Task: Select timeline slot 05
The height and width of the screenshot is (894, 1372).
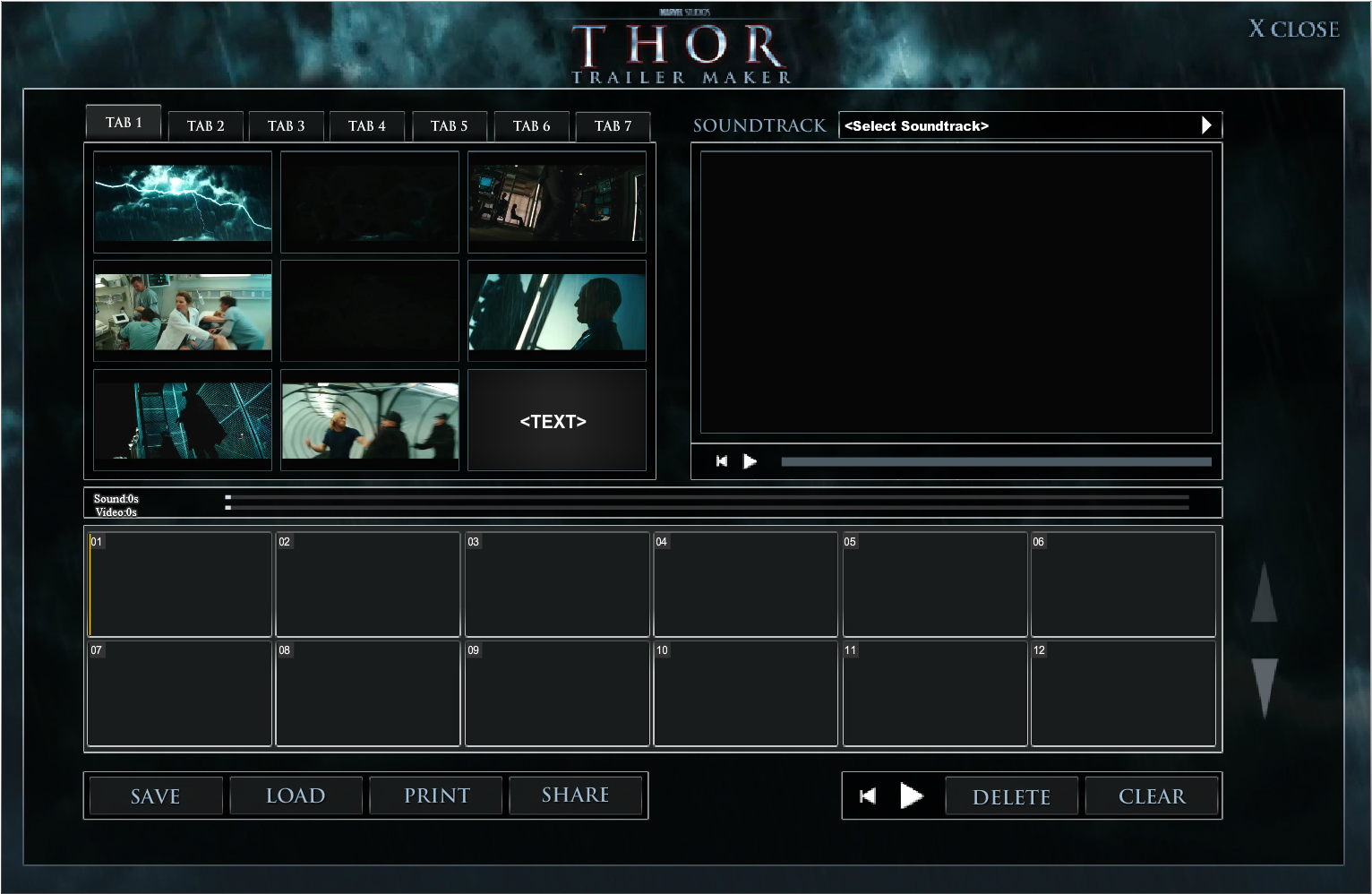Action: pyautogui.click(x=935, y=585)
